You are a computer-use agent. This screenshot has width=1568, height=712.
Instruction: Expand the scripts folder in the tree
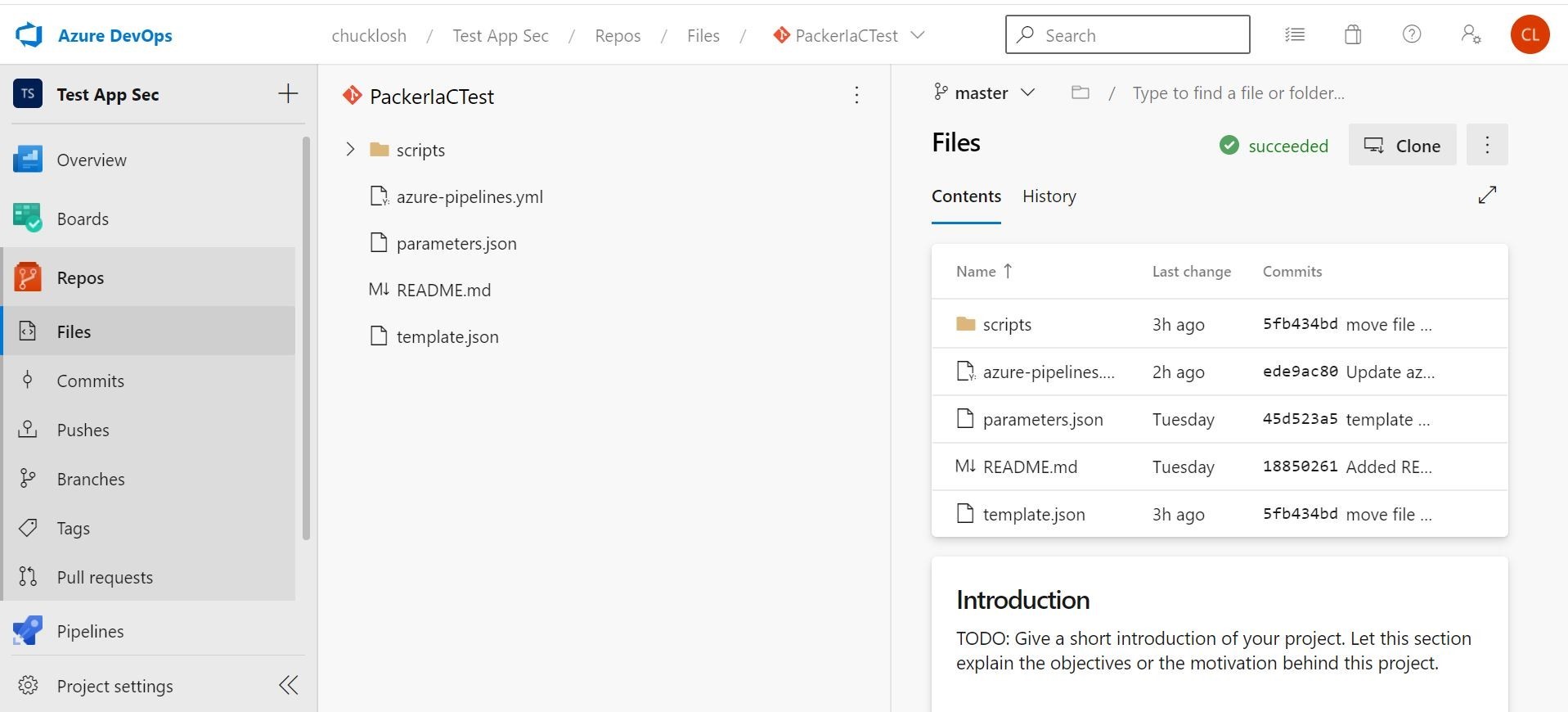click(350, 149)
